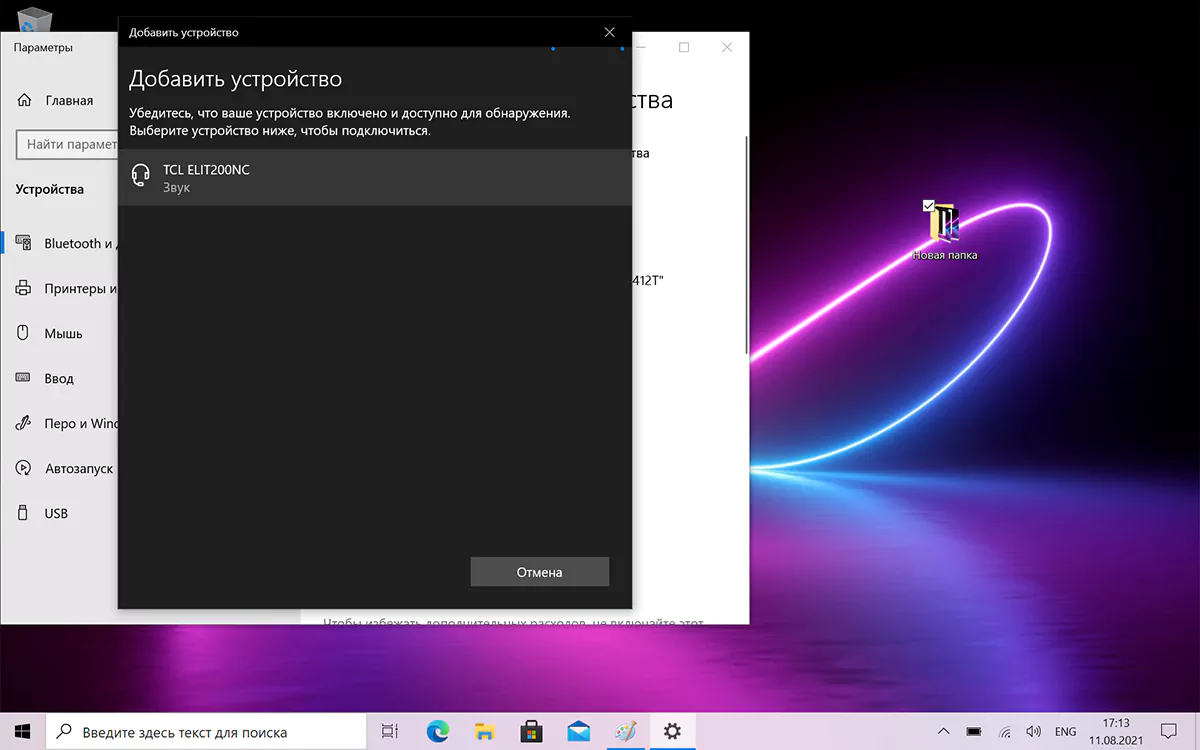Viewport: 1200px width, 750px height.
Task: Close the Добавить устройство dialog
Action: [x=610, y=32]
